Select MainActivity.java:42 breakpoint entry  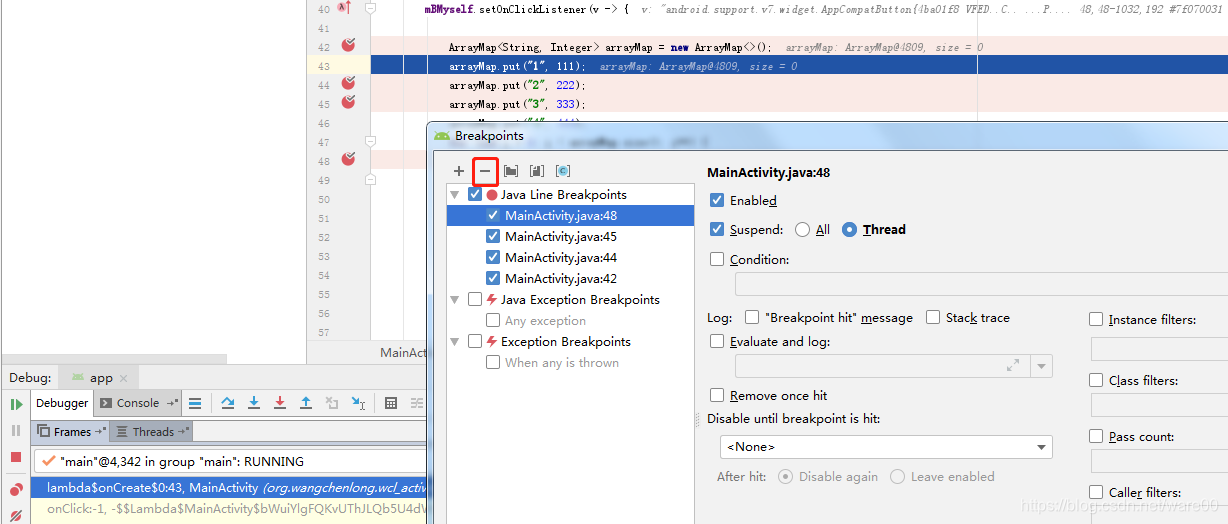561,279
